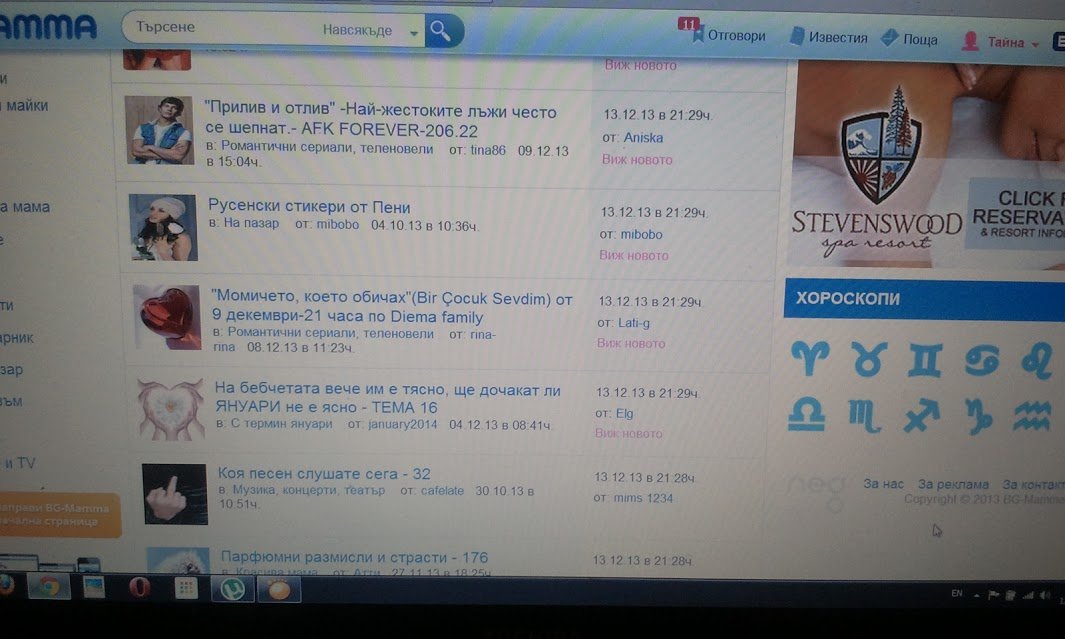This screenshot has height=639, width=1065.
Task: Select the Leo horoscope icon
Action: (1036, 361)
